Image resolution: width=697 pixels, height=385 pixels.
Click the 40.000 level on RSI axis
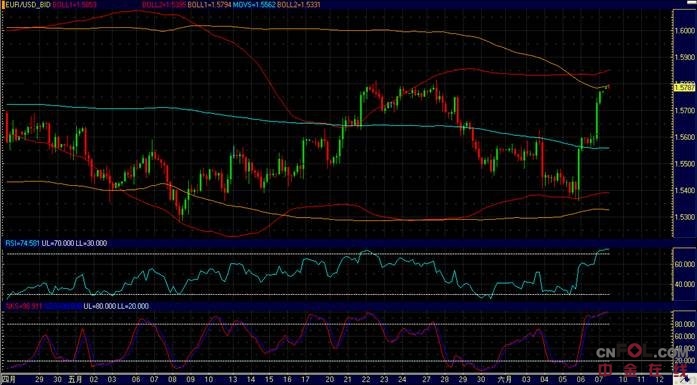coord(685,285)
